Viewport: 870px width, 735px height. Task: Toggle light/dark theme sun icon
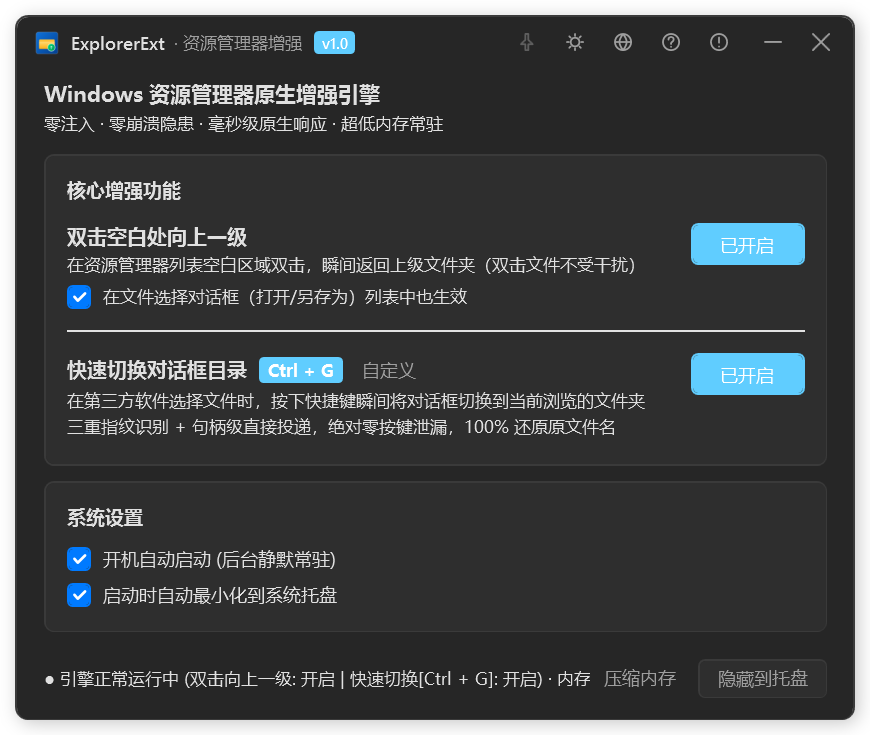pos(575,42)
